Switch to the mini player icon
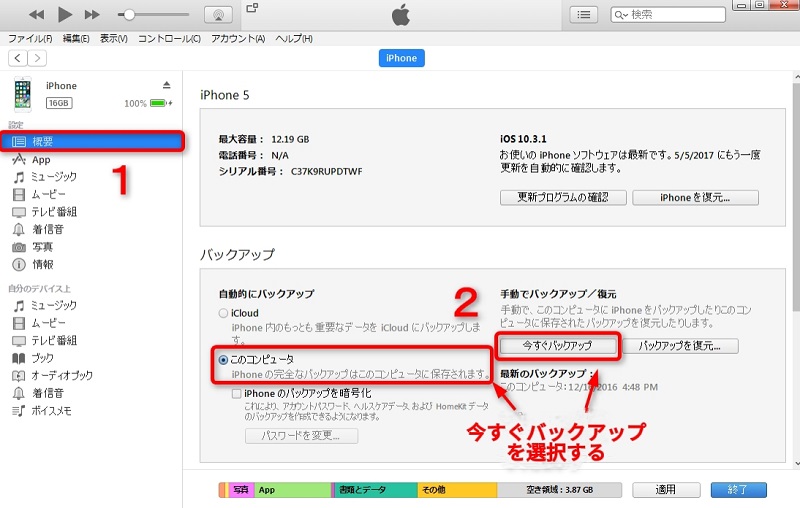 click(252, 8)
